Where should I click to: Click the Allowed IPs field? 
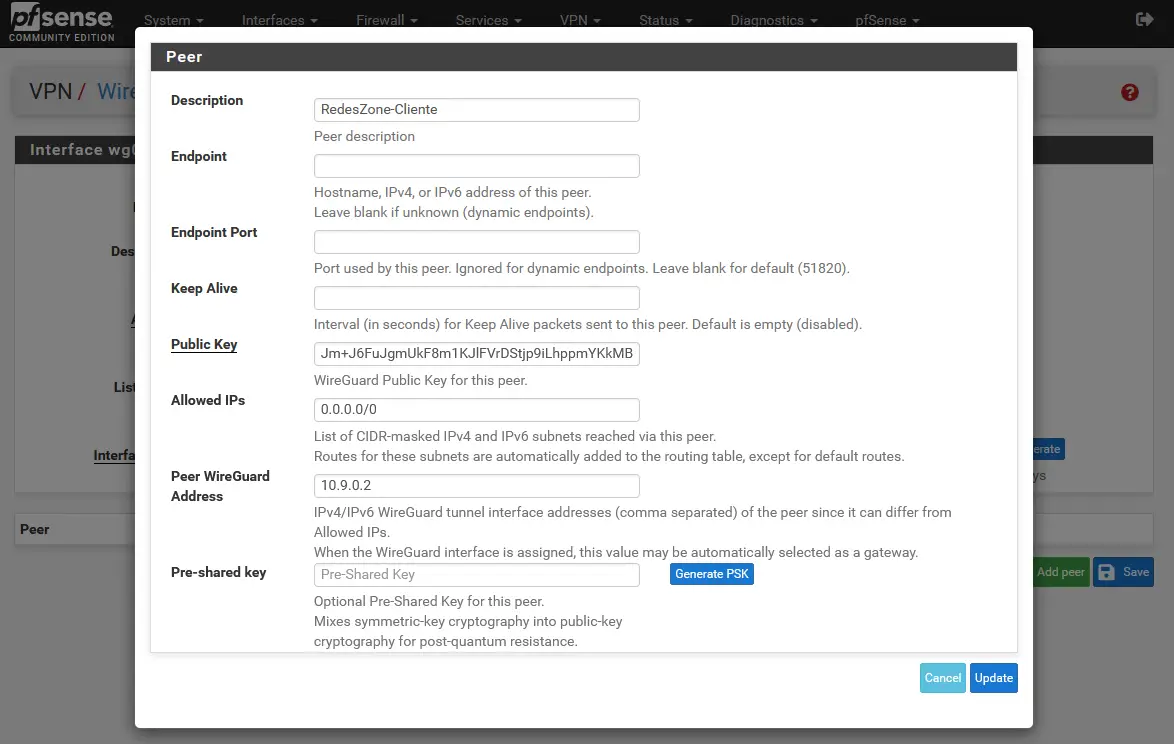click(476, 410)
